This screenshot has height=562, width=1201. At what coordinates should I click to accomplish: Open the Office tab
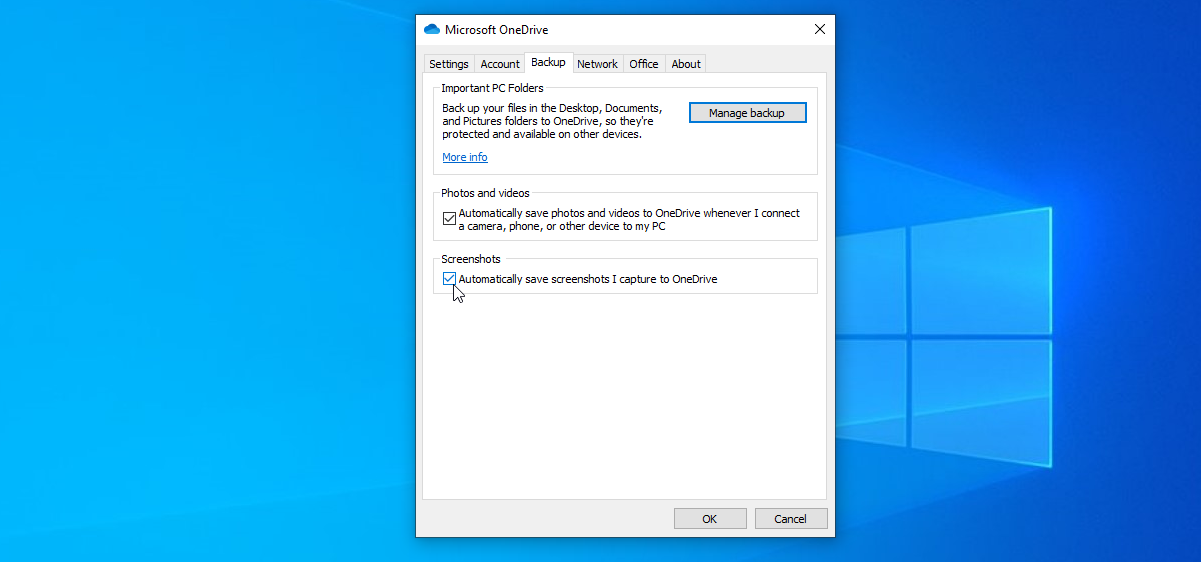pos(644,64)
